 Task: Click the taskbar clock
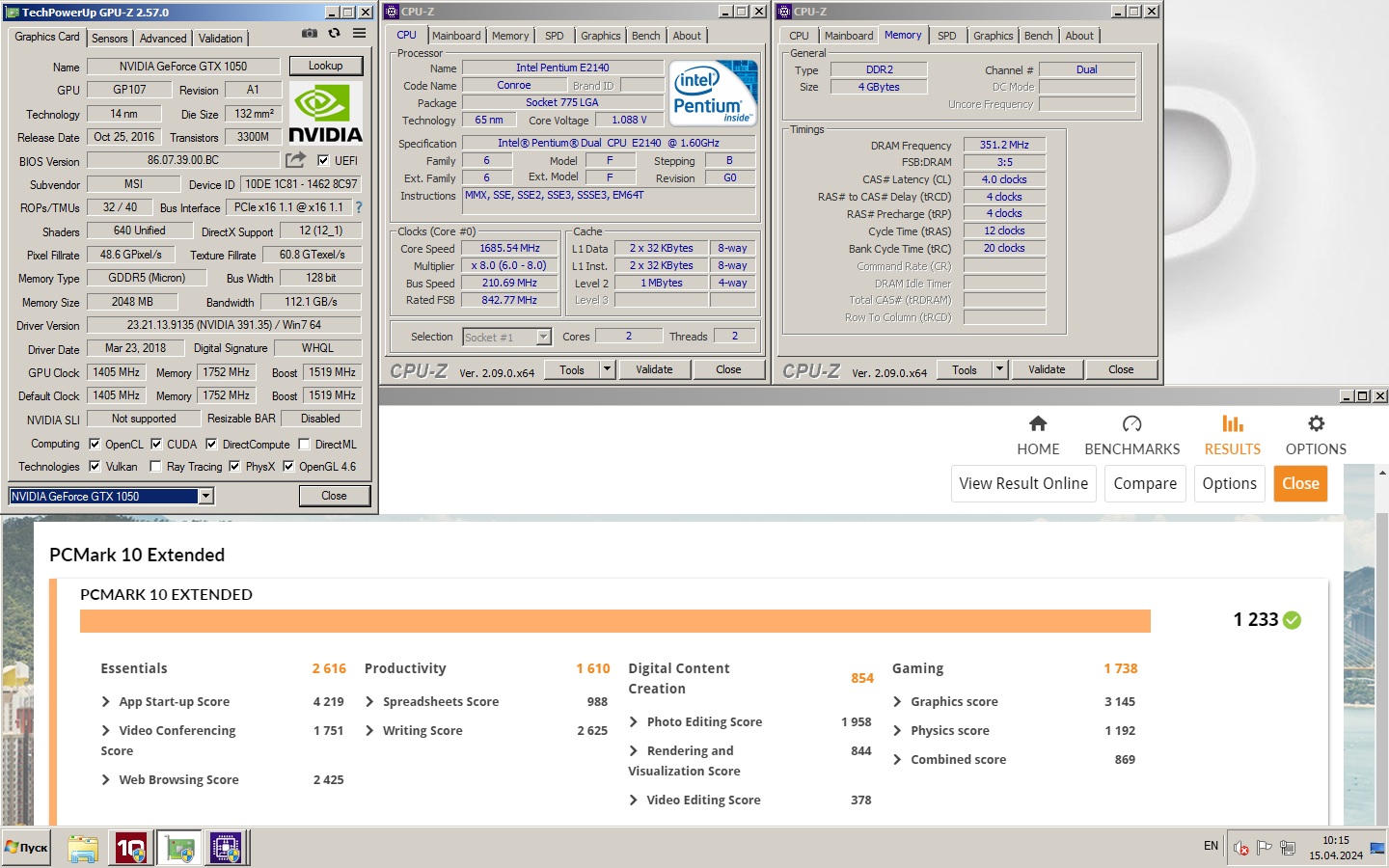tap(1336, 848)
